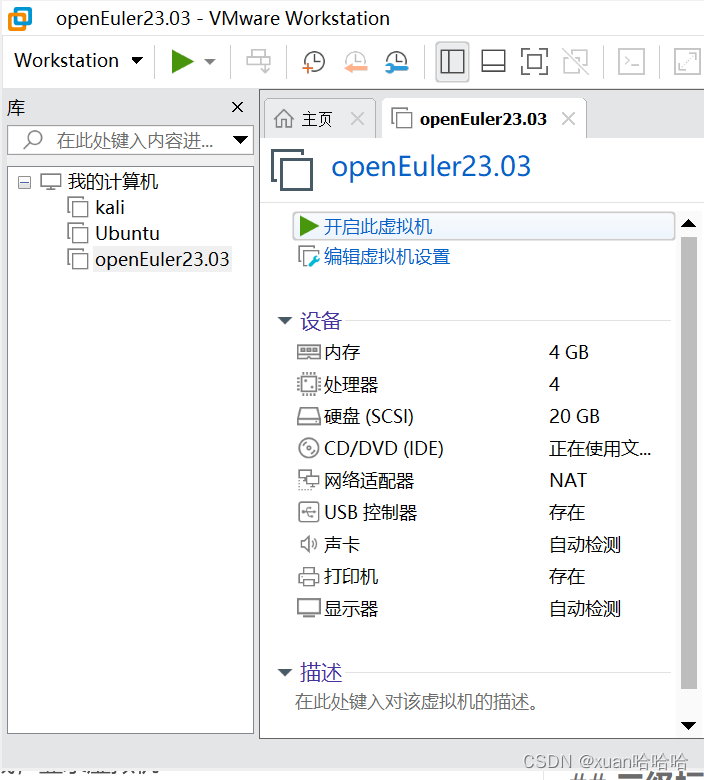Click the display monitor icon
The image size is (704, 780).
click(x=308, y=608)
